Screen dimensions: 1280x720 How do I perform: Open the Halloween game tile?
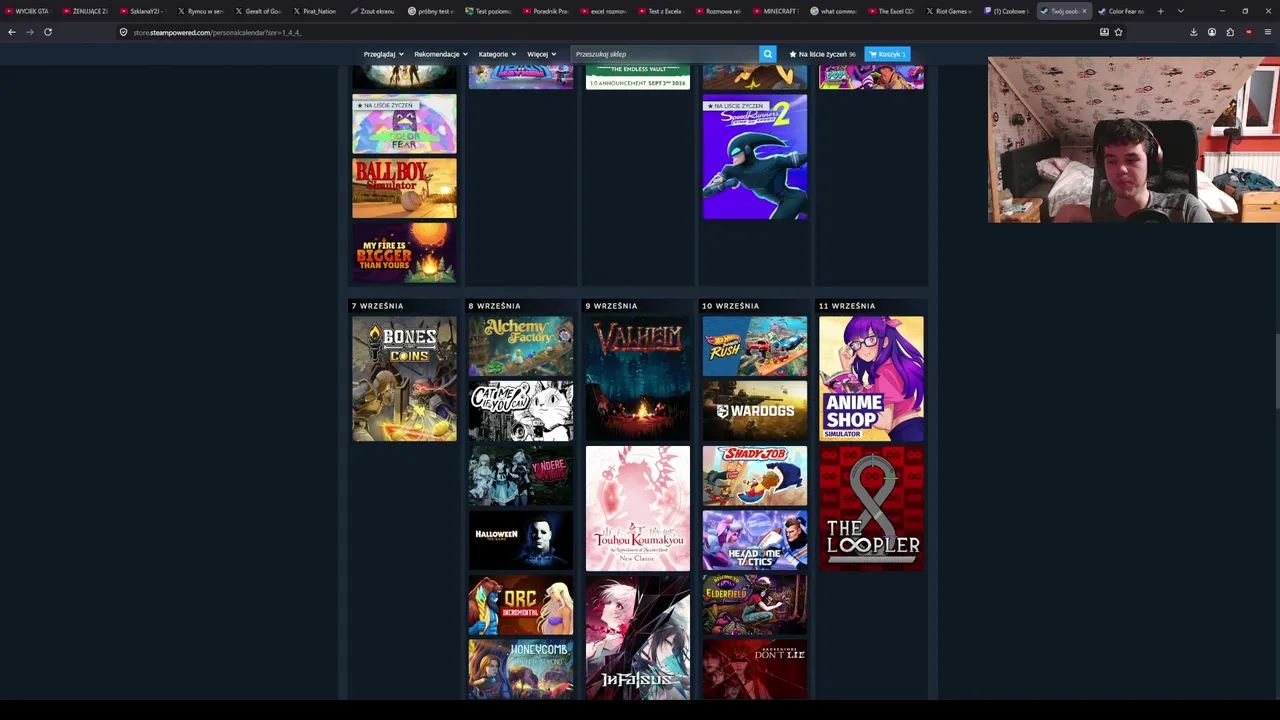(x=521, y=540)
